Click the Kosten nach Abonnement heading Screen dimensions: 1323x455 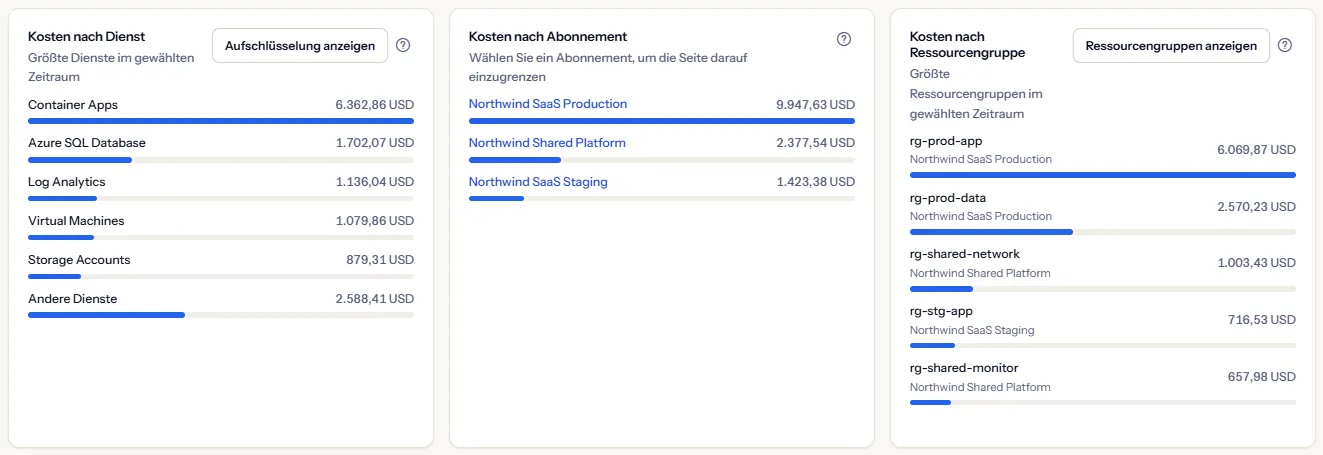[x=548, y=37]
